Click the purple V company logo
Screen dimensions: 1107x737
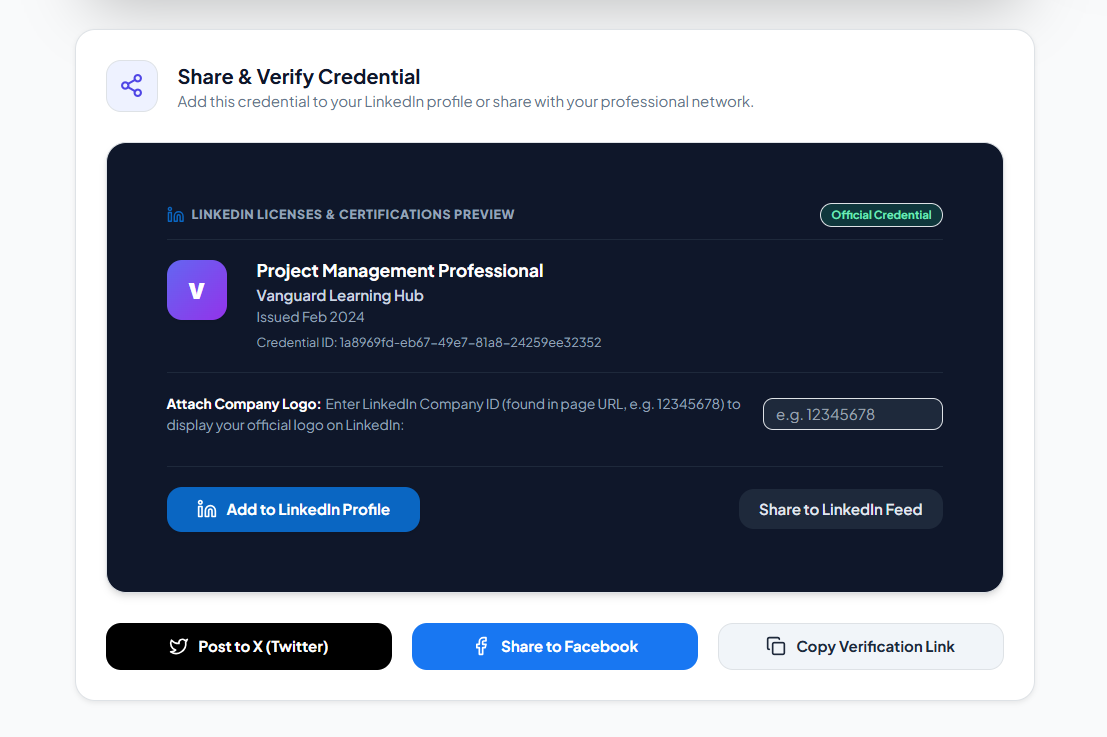pos(197,290)
